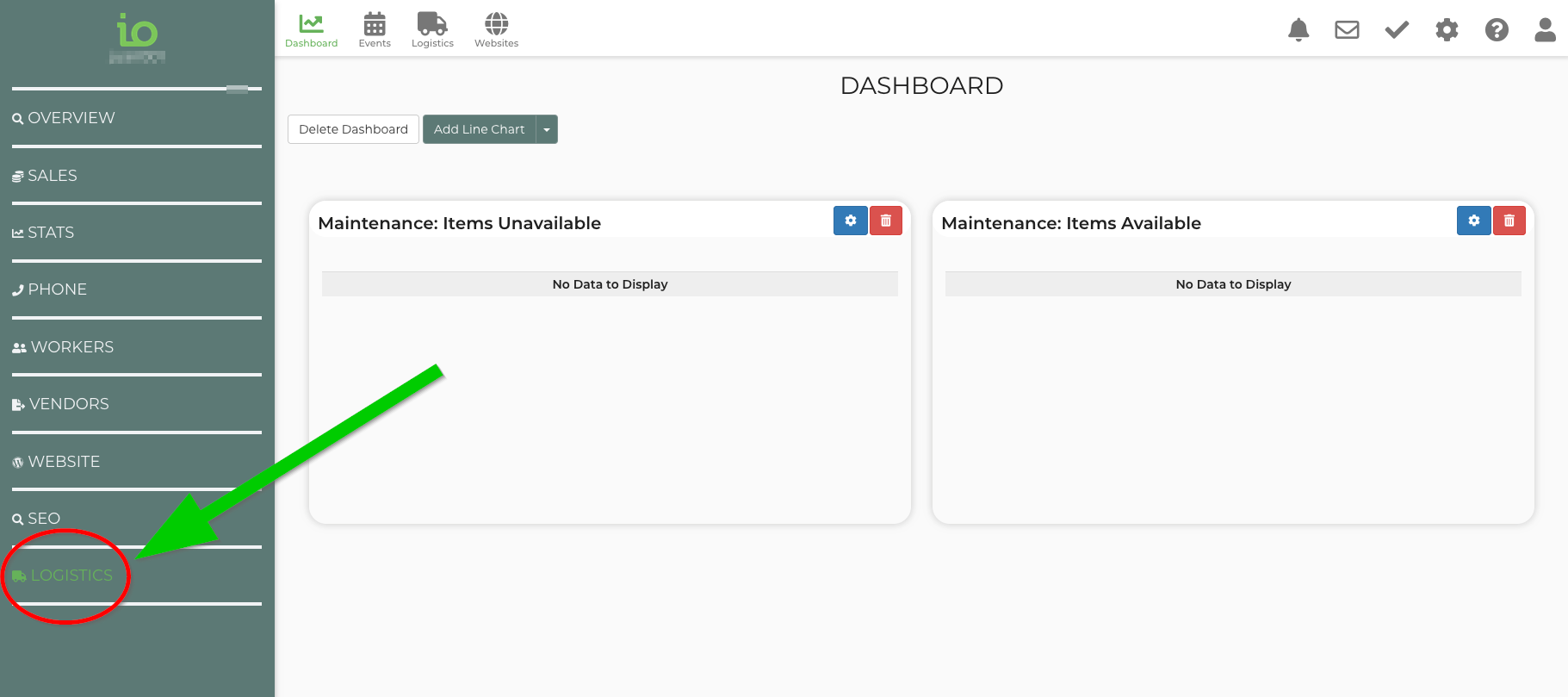Open the messages envelope icon

(1347, 30)
